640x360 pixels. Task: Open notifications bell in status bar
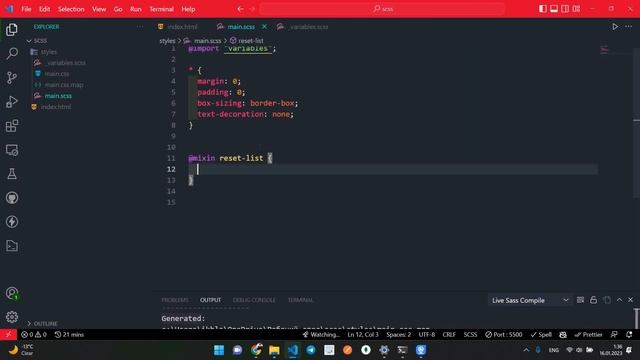(629, 335)
